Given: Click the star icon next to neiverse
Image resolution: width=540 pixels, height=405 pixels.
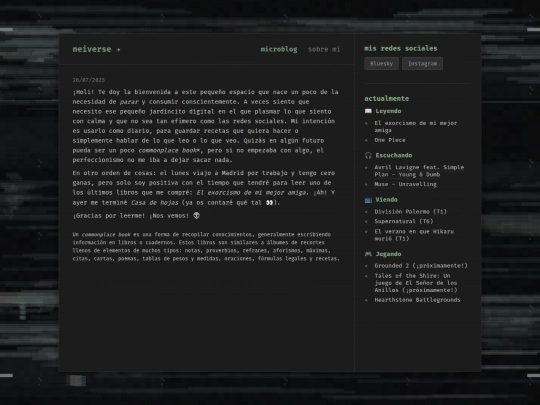Looking at the screenshot, I should (118, 50).
